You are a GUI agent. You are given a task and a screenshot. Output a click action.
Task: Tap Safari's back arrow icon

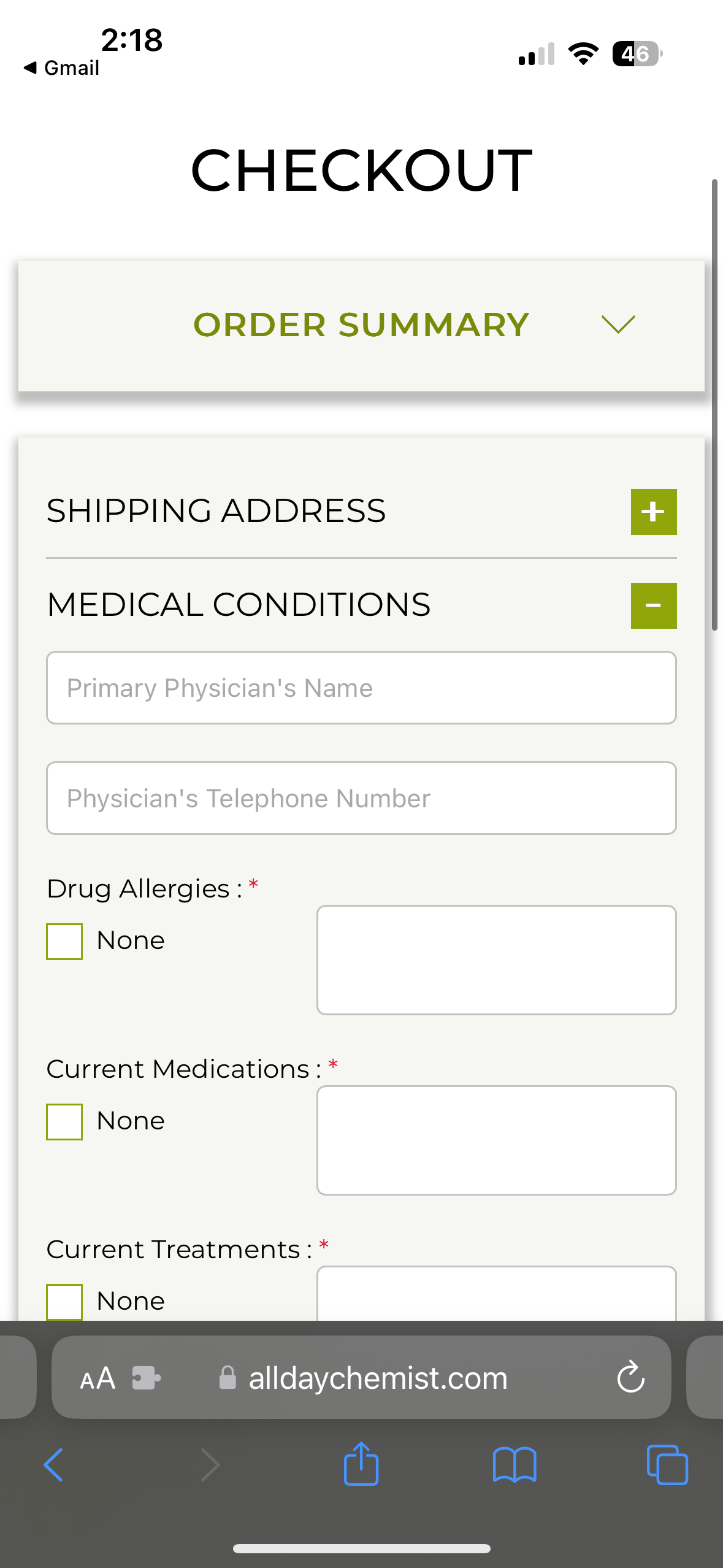coord(53,1465)
